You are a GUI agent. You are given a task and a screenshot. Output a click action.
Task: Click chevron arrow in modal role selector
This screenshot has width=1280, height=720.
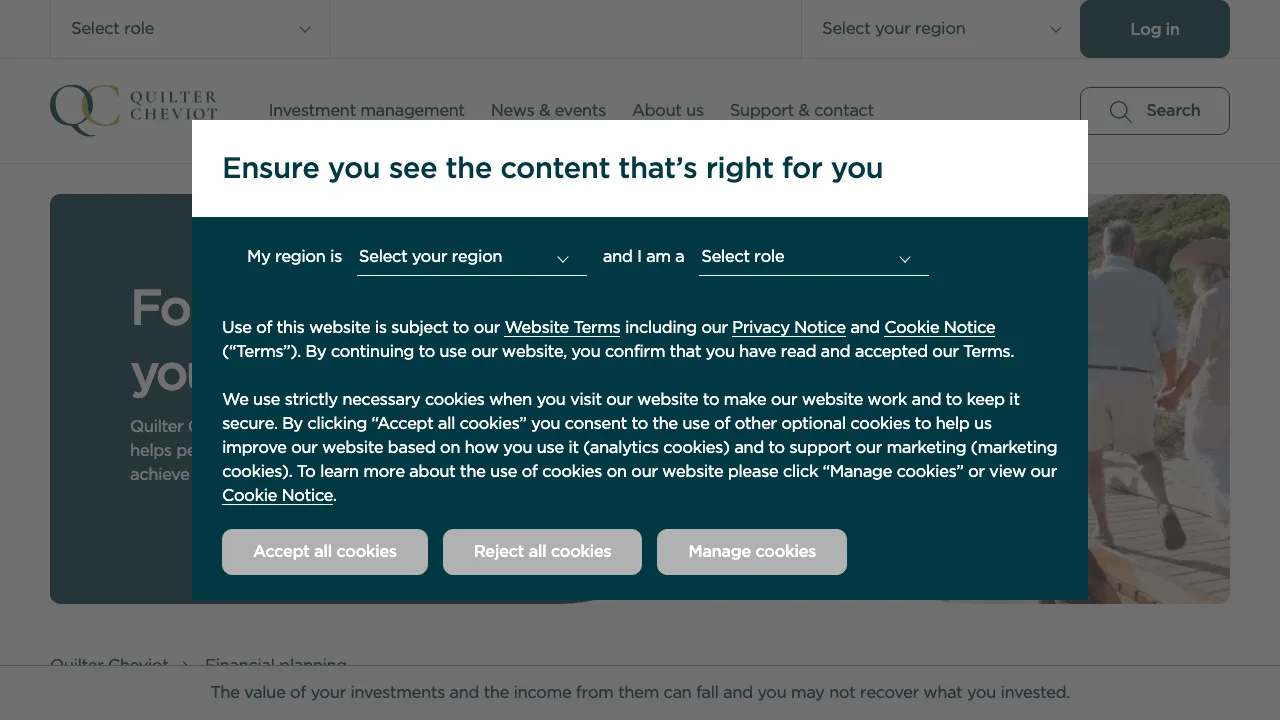pyautogui.click(x=905, y=259)
